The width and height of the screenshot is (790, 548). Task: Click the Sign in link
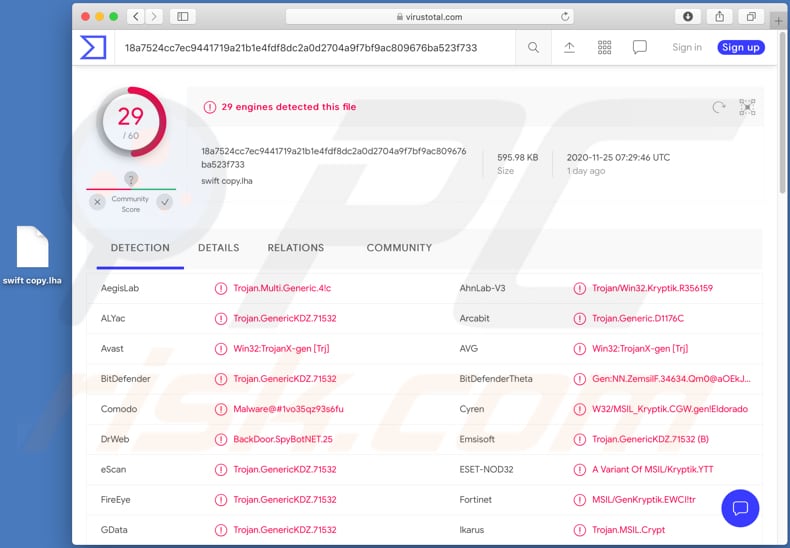[x=687, y=47]
